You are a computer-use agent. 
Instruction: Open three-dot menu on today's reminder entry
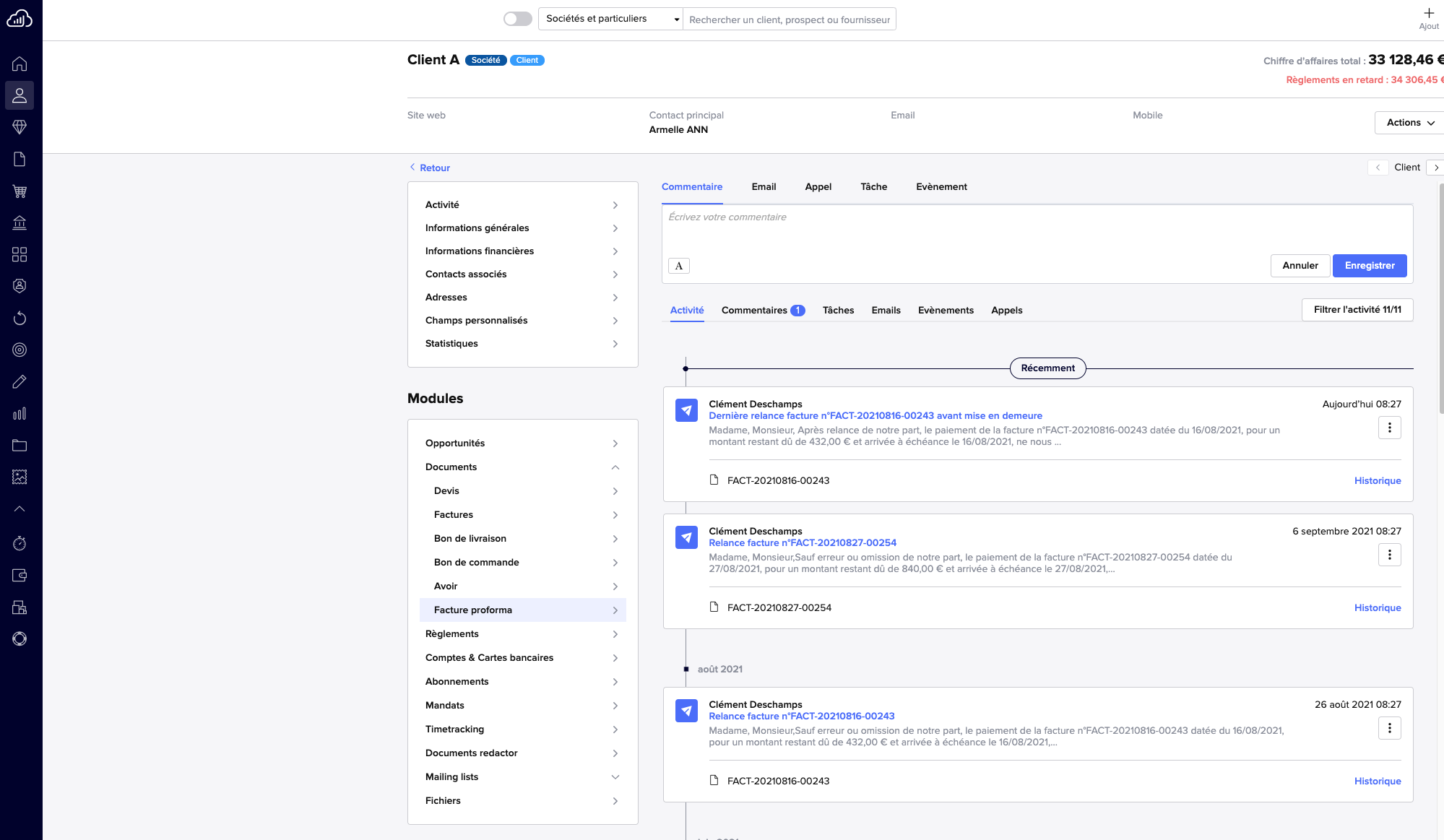point(1389,428)
